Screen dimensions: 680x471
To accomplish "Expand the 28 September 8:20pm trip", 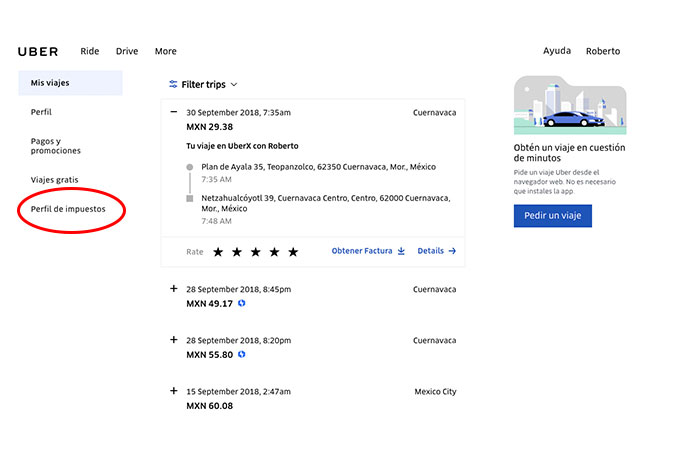I will pos(173,340).
